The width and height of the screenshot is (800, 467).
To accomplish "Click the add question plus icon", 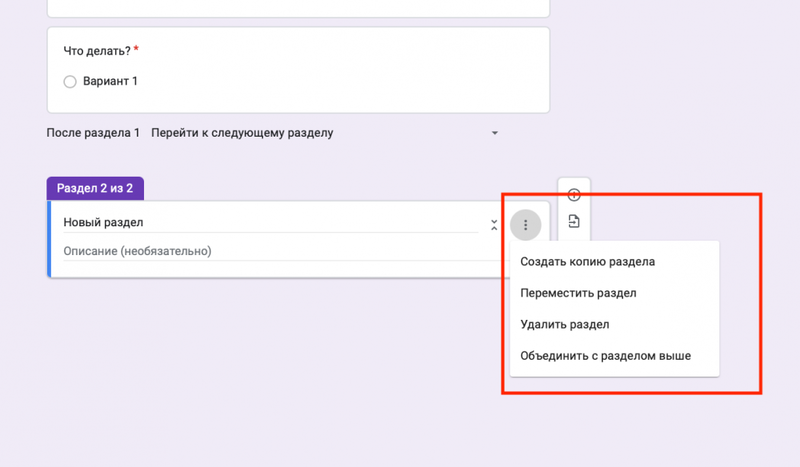I will click(x=574, y=194).
